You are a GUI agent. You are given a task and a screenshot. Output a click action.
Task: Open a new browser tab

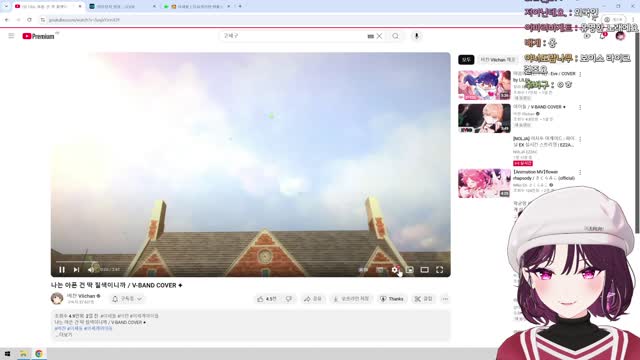[240, 6]
